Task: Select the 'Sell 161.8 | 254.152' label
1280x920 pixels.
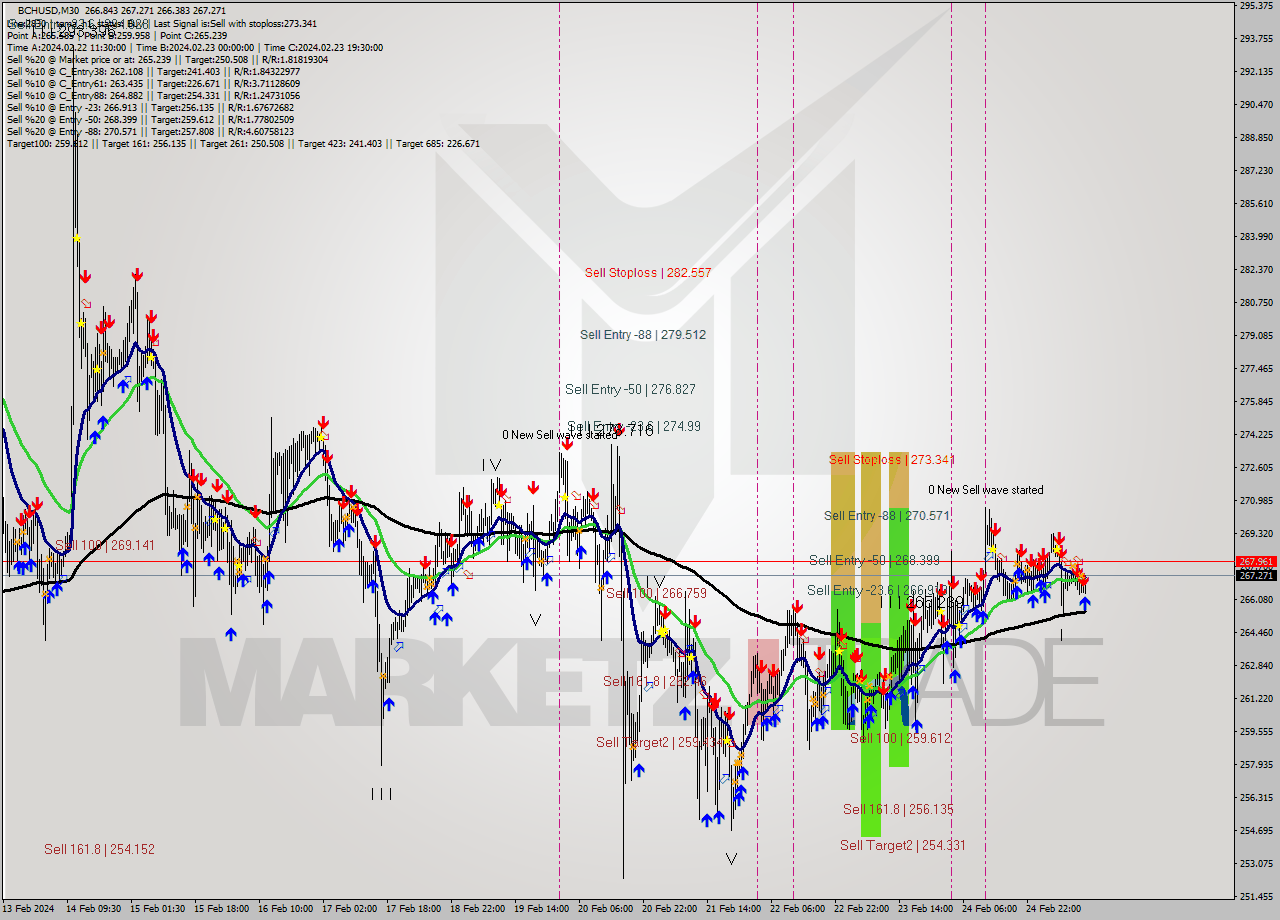Action: [x=99, y=849]
